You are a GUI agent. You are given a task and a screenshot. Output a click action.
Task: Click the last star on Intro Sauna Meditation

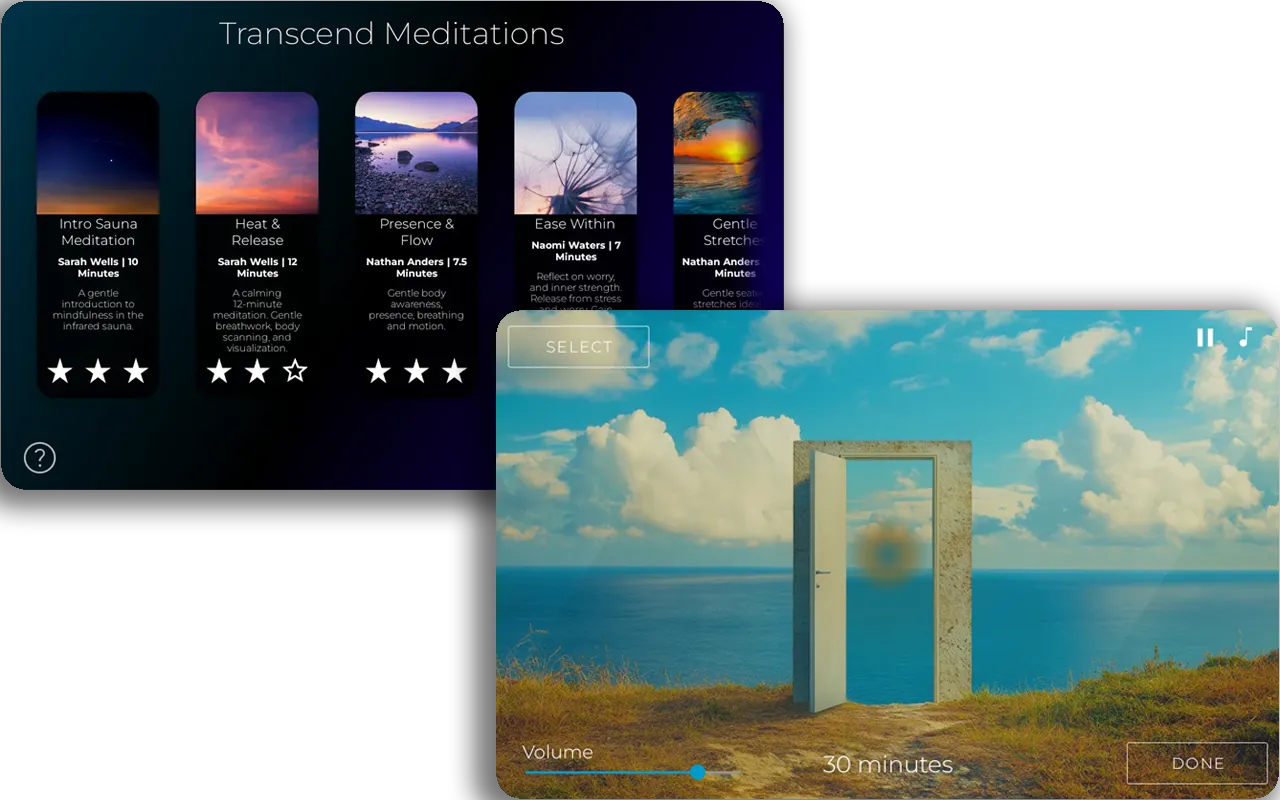pos(135,372)
